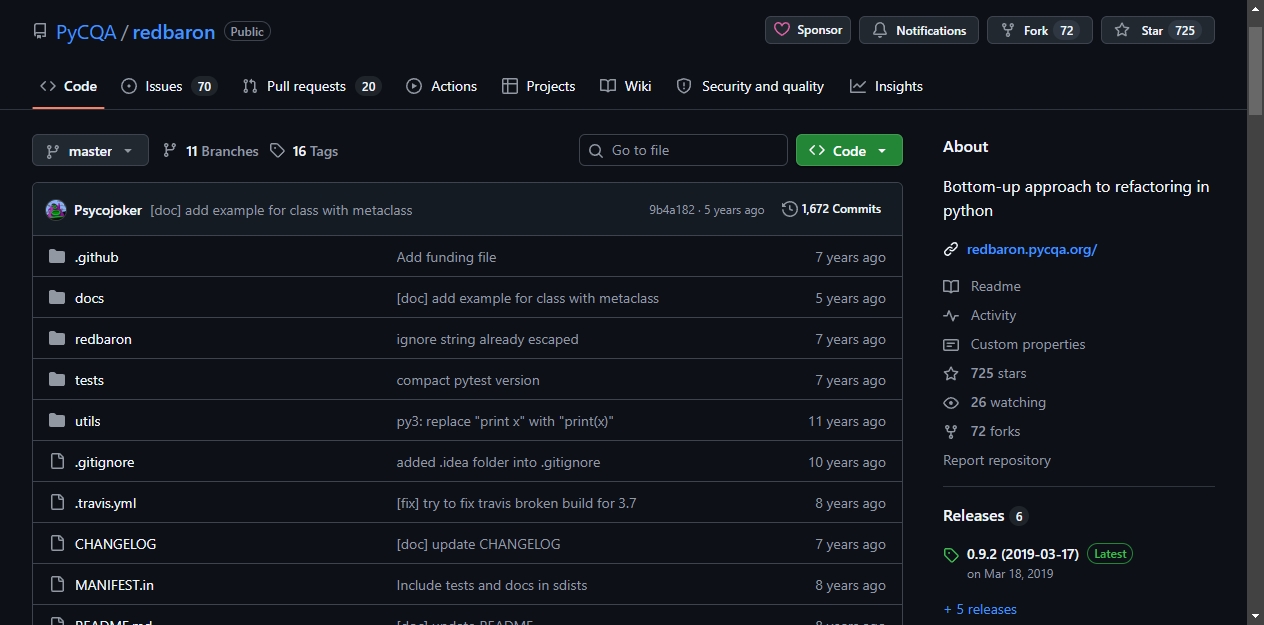Open the redbaron repository link
This screenshot has height=625, width=1264.
(174, 32)
